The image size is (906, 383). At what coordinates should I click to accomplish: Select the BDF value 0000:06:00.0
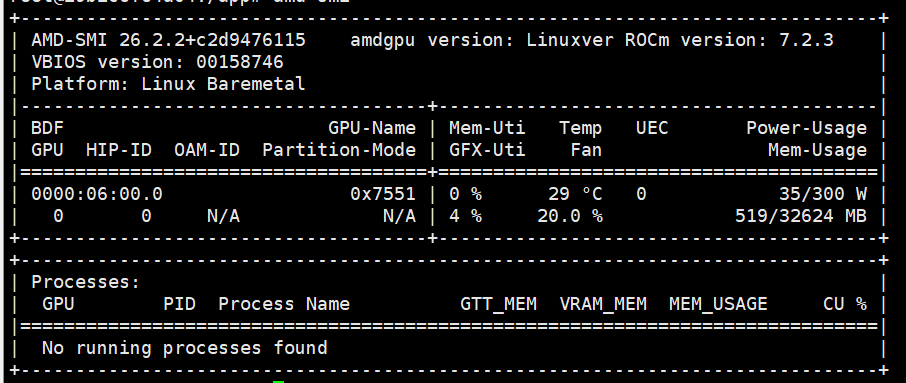[97, 194]
